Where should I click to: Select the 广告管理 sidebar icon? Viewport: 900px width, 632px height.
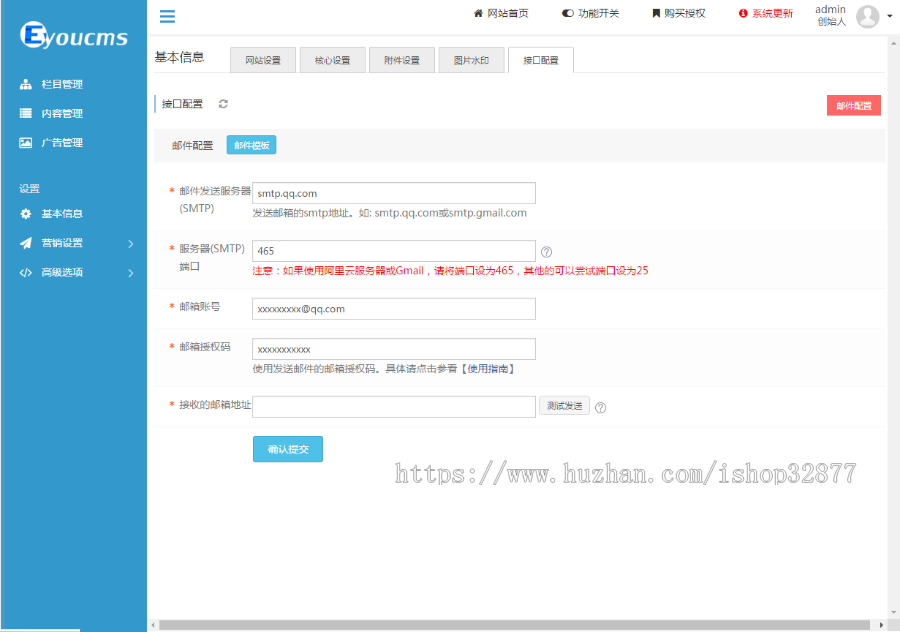click(x=25, y=142)
